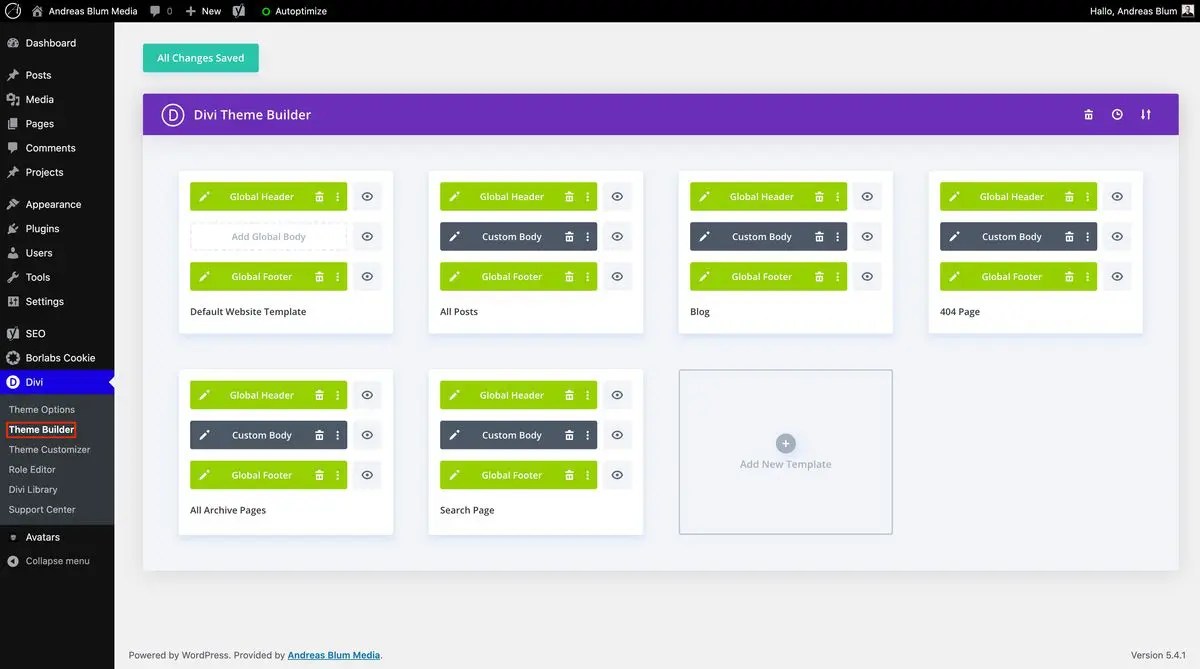Toggle Custom Body visibility in All Archive Pages

click(x=367, y=435)
